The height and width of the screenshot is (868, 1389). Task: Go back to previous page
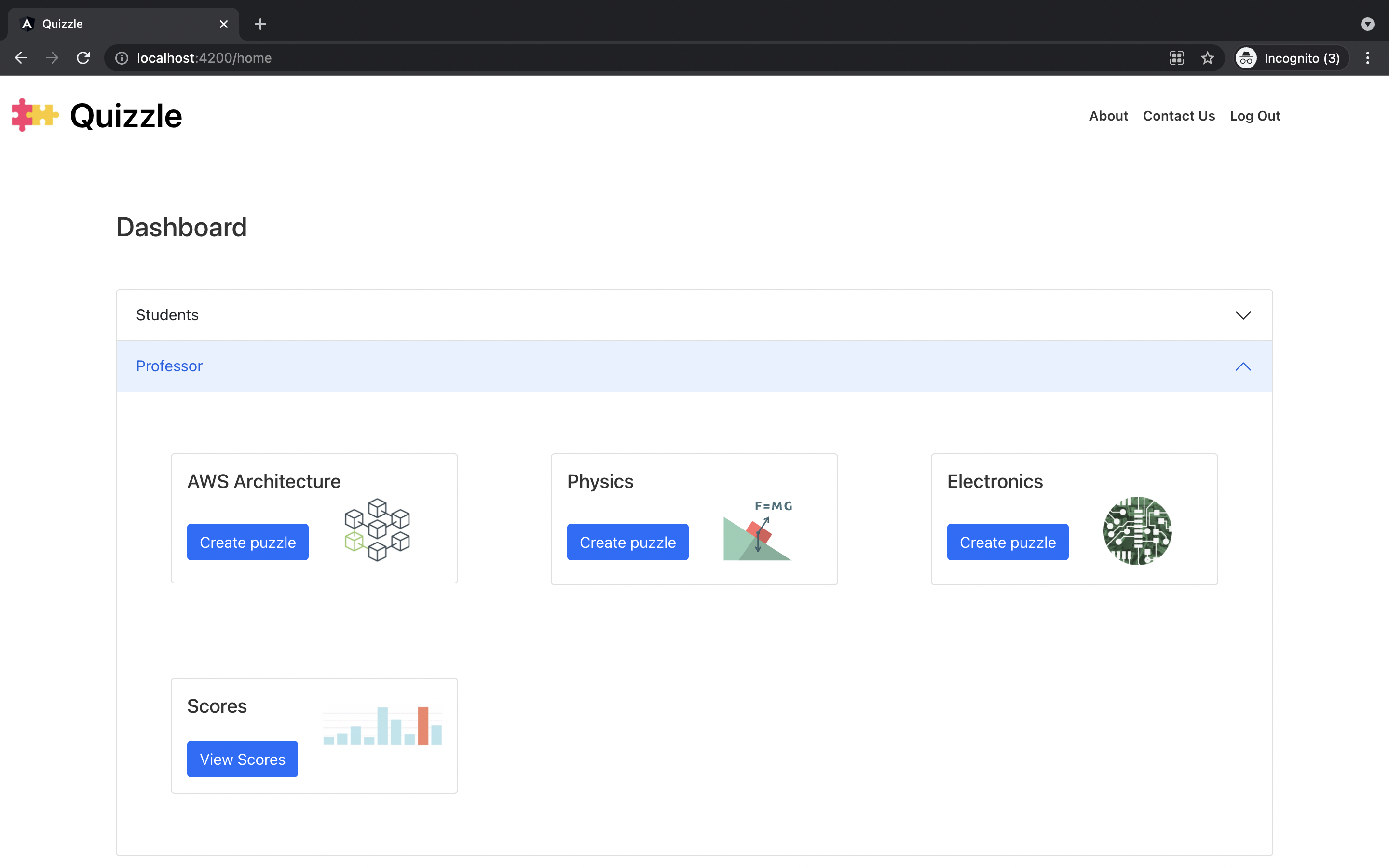pos(21,58)
